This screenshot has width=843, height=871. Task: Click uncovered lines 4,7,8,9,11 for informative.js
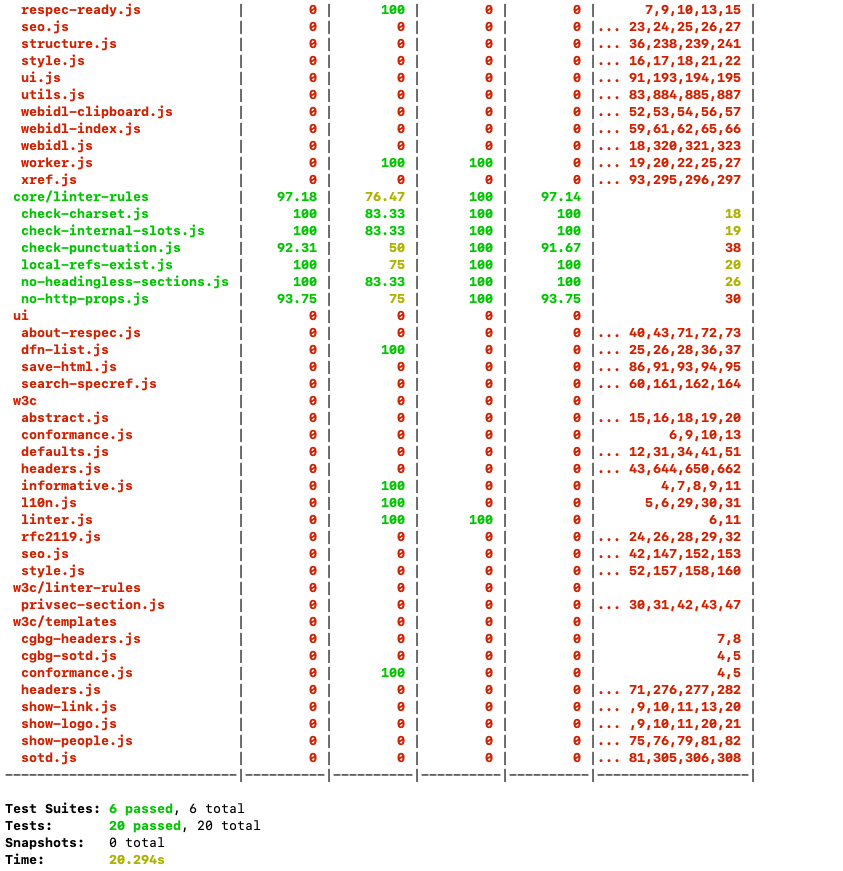(x=701, y=486)
